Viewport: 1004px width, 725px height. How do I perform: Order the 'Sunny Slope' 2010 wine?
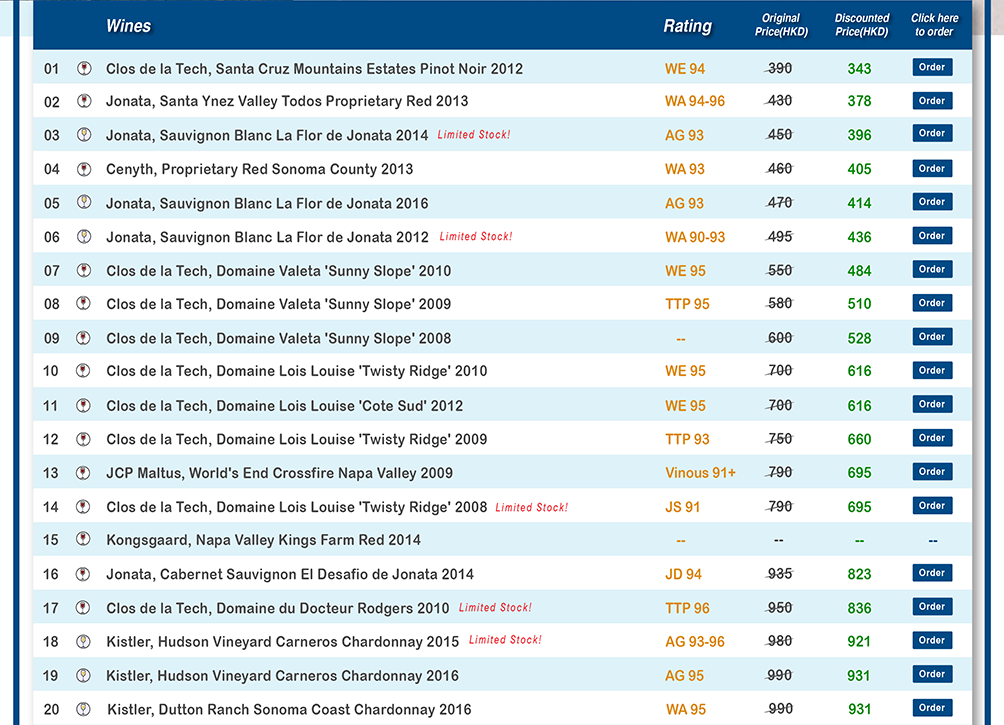click(x=932, y=269)
